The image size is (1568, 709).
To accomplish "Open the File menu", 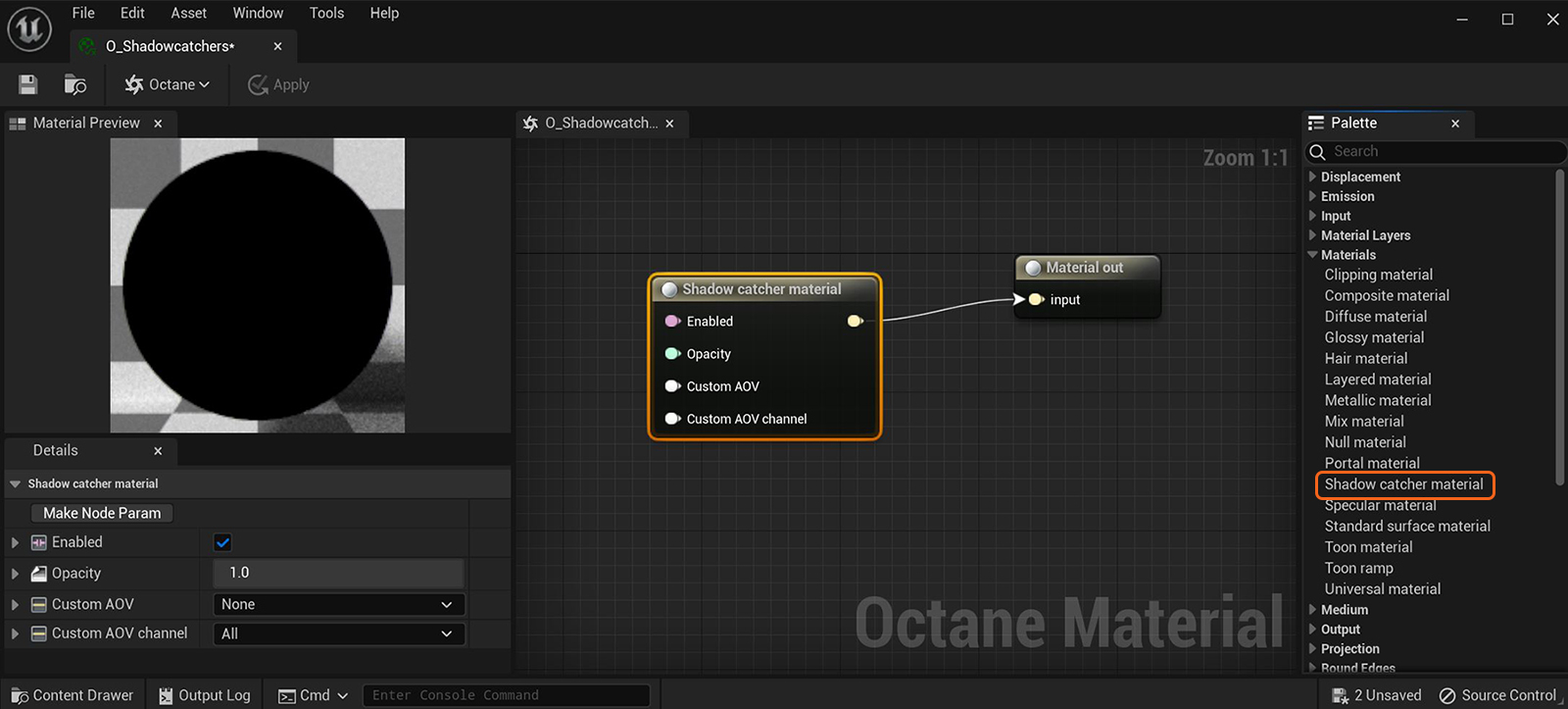I will (83, 13).
